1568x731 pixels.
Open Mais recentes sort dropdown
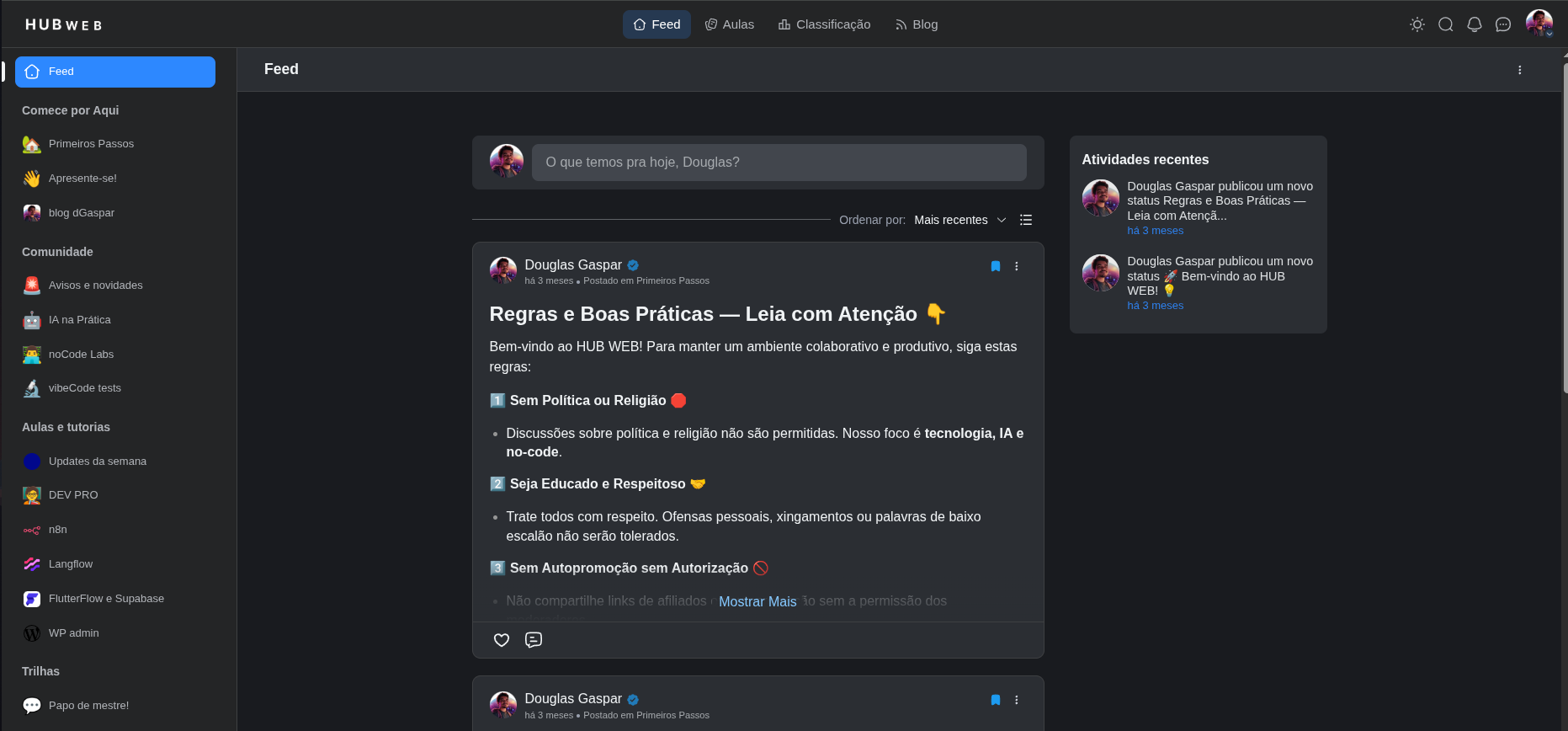959,220
